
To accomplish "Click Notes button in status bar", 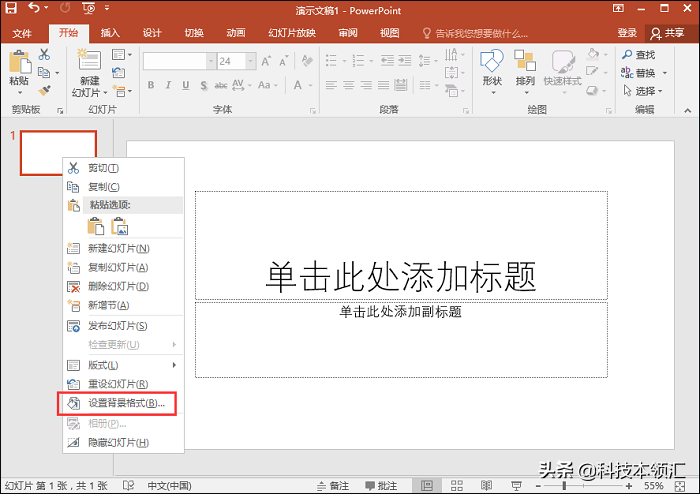I will [x=333, y=486].
